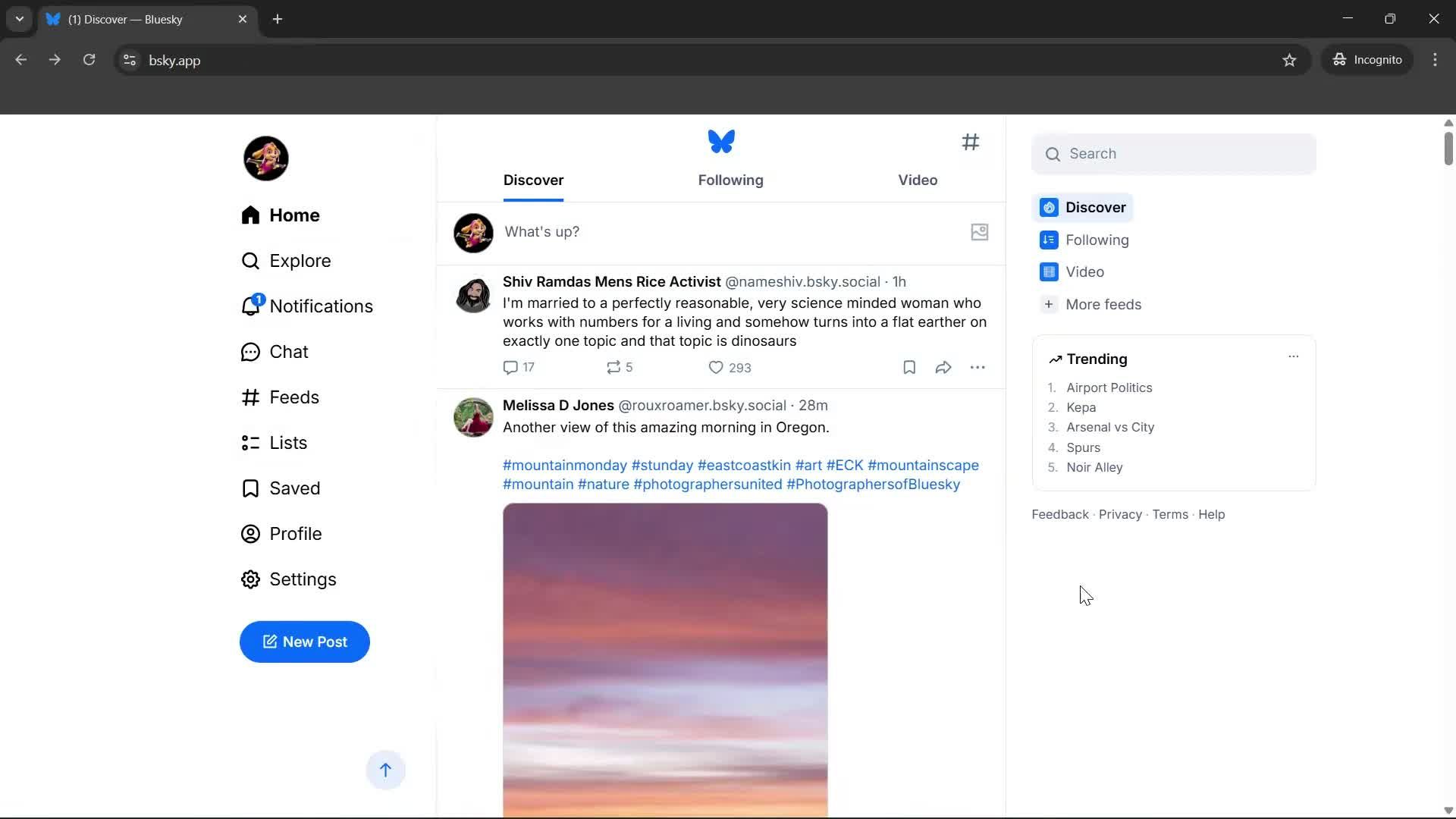Screen dimensions: 1456x819
Task: Switch to the Video tab
Action: [918, 180]
